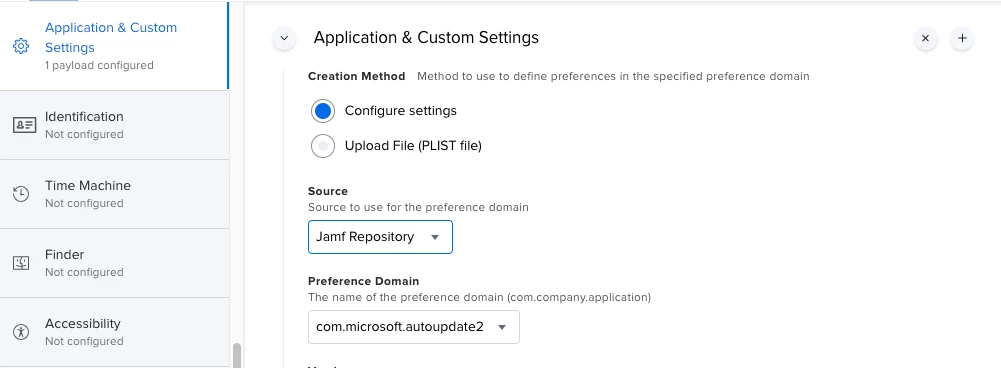Open the com.microsoft.autoupdate2 preference domain dropdown
The height and width of the screenshot is (368, 1001).
click(x=414, y=327)
